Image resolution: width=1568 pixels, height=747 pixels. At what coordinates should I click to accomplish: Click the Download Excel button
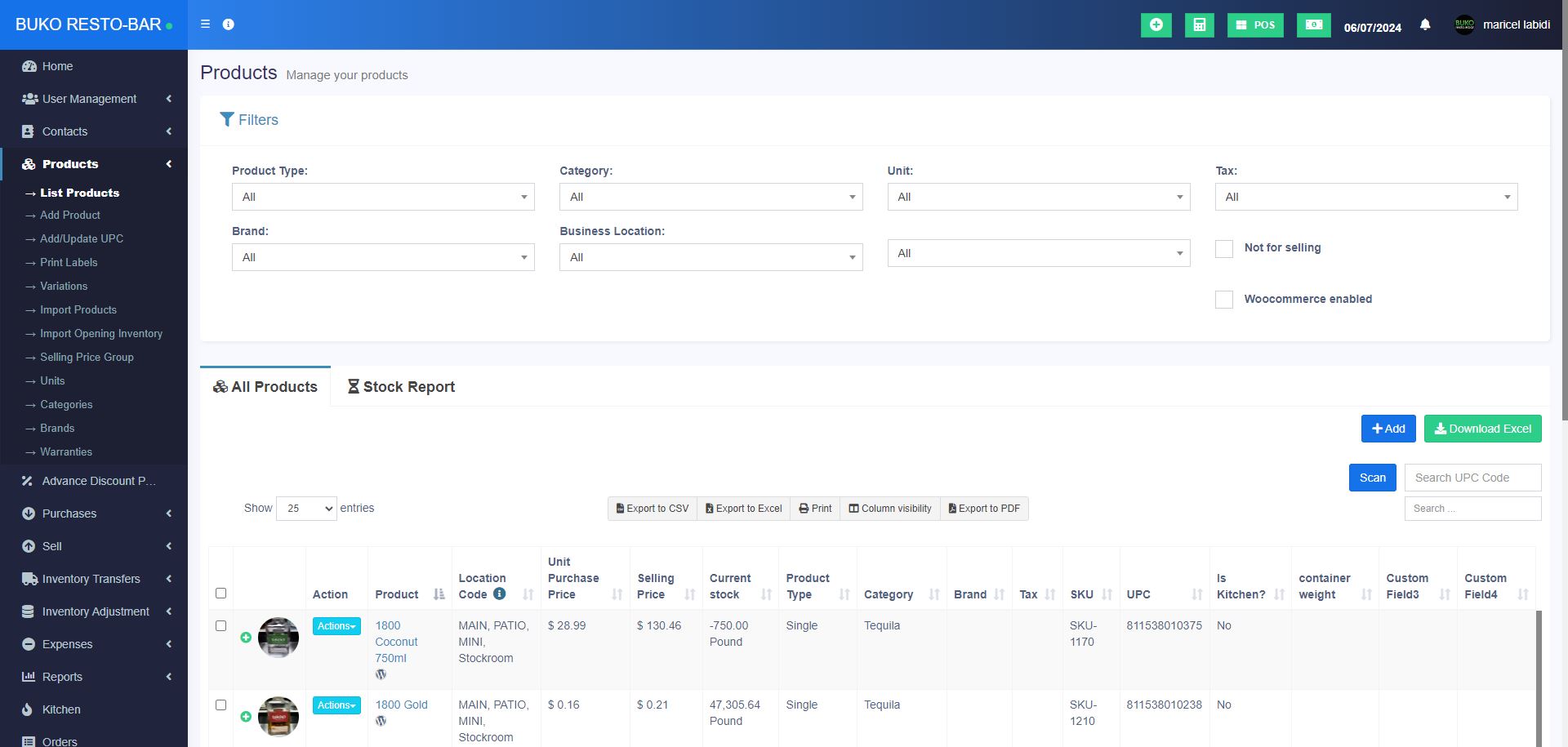(1482, 429)
